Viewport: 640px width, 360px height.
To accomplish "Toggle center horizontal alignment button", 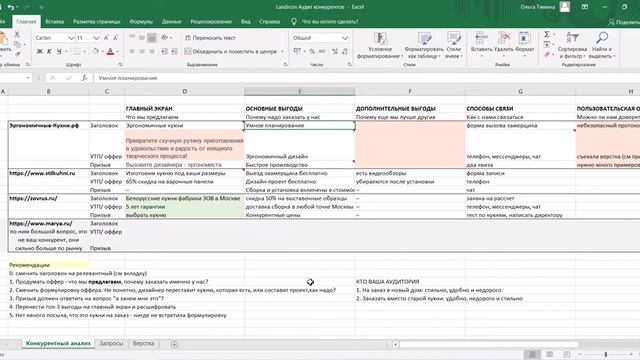I will pos(142,51).
